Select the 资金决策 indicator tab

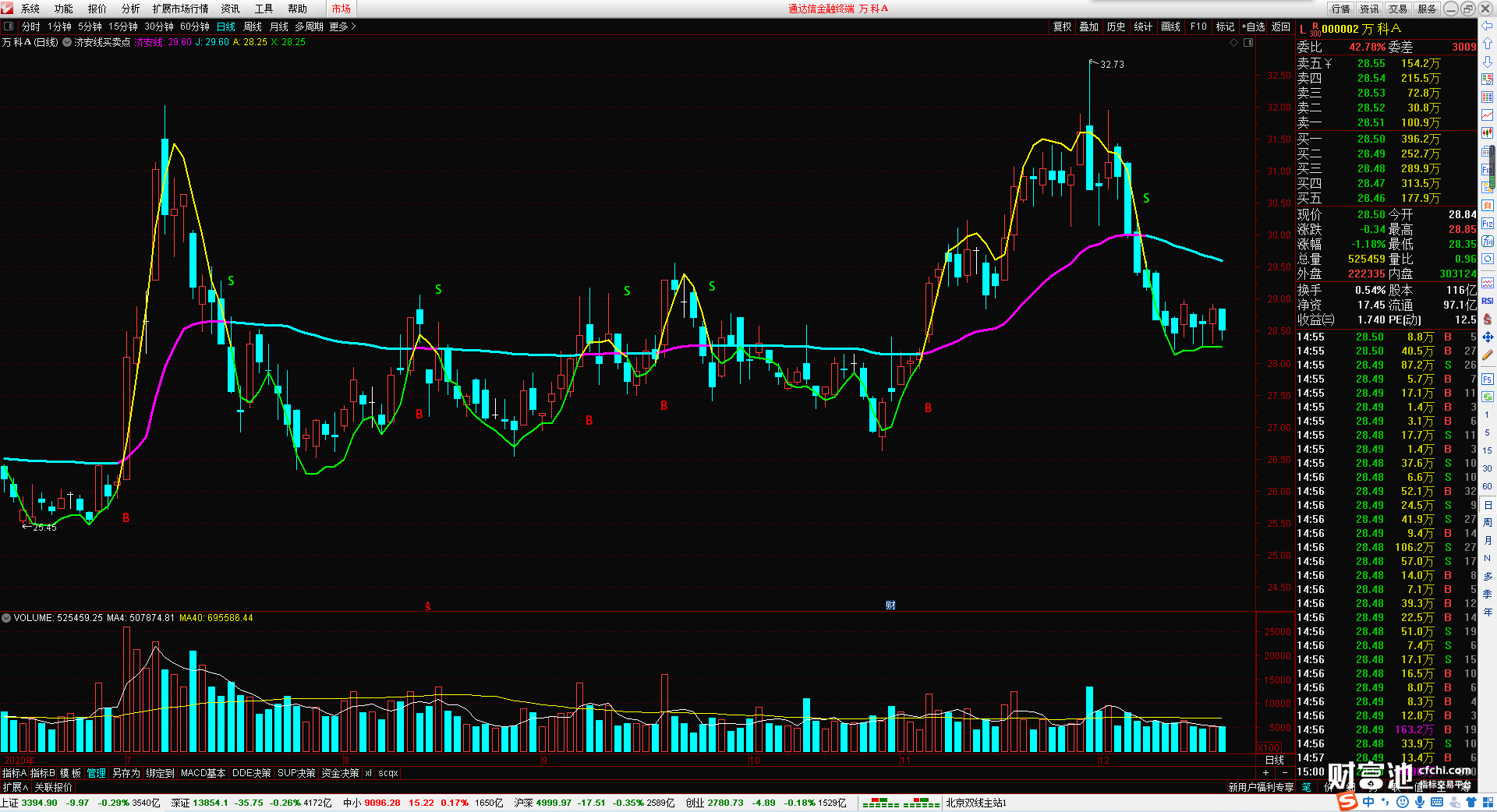340,773
